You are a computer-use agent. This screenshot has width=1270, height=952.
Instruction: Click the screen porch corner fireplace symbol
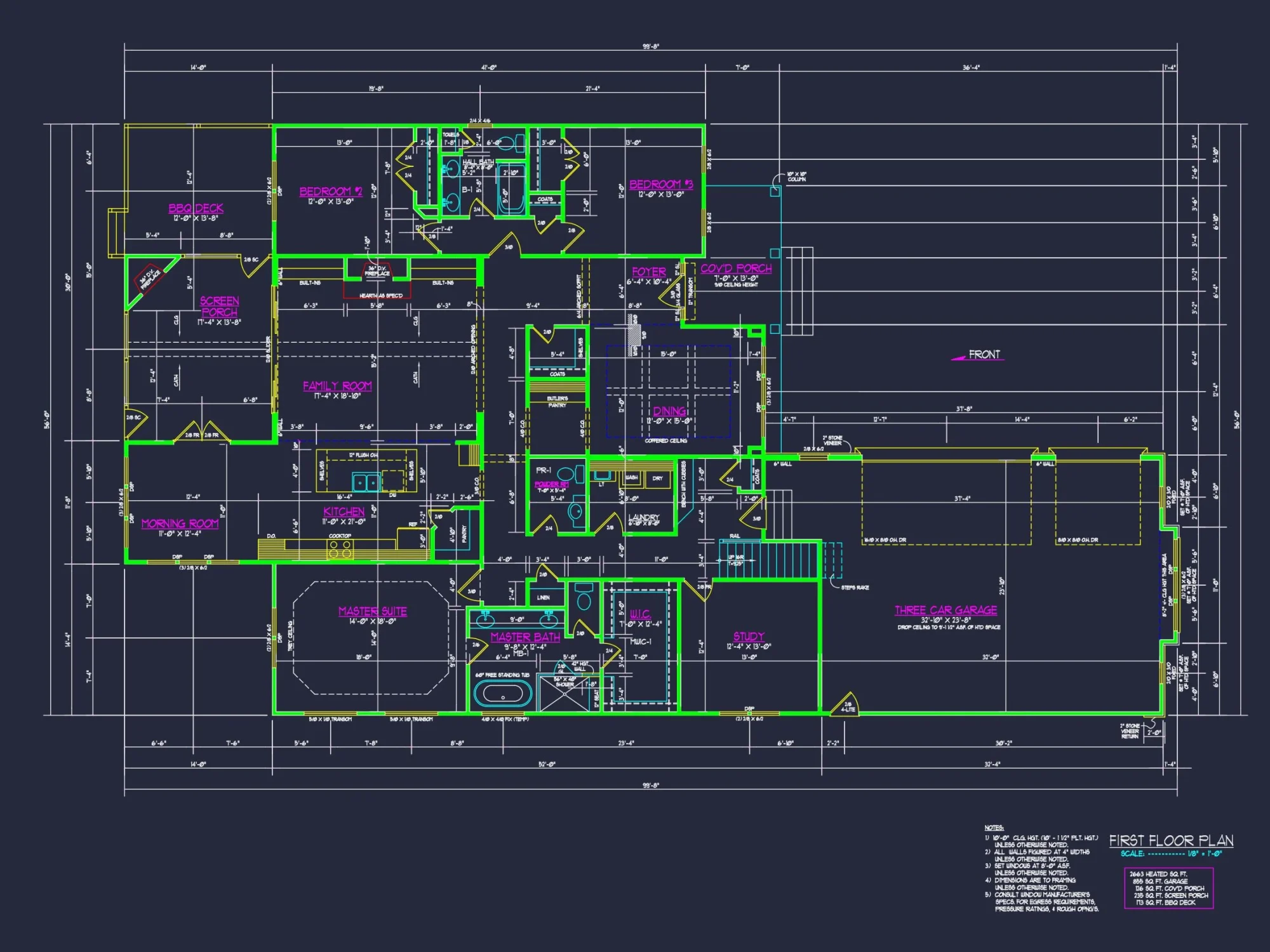150,277
